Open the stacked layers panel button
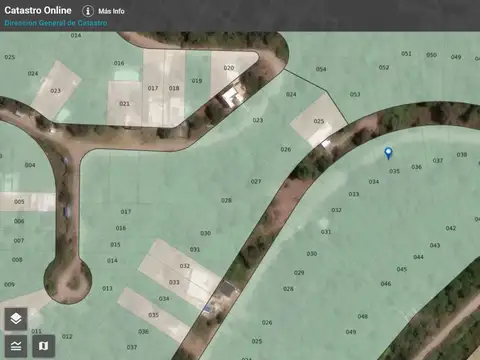Screen dimensions: 480x360 (16, 319)
